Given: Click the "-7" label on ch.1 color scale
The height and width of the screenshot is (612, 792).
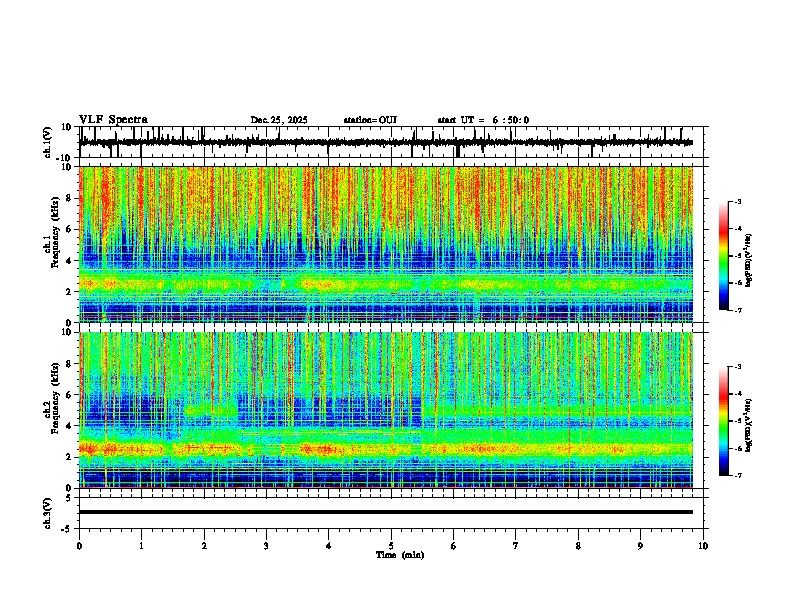Looking at the screenshot, I should (738, 310).
